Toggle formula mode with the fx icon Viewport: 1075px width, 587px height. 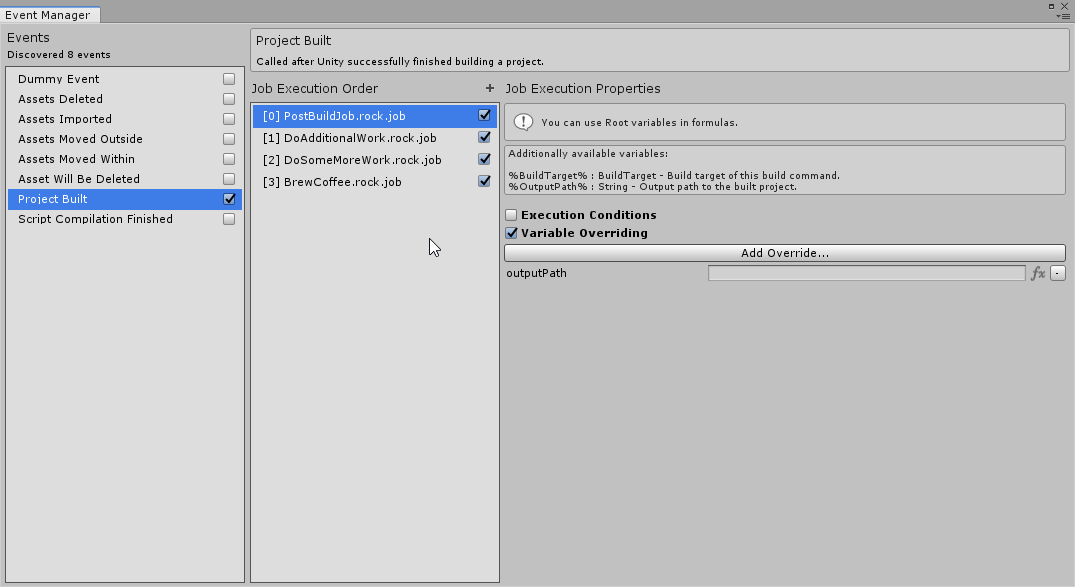tap(1038, 273)
